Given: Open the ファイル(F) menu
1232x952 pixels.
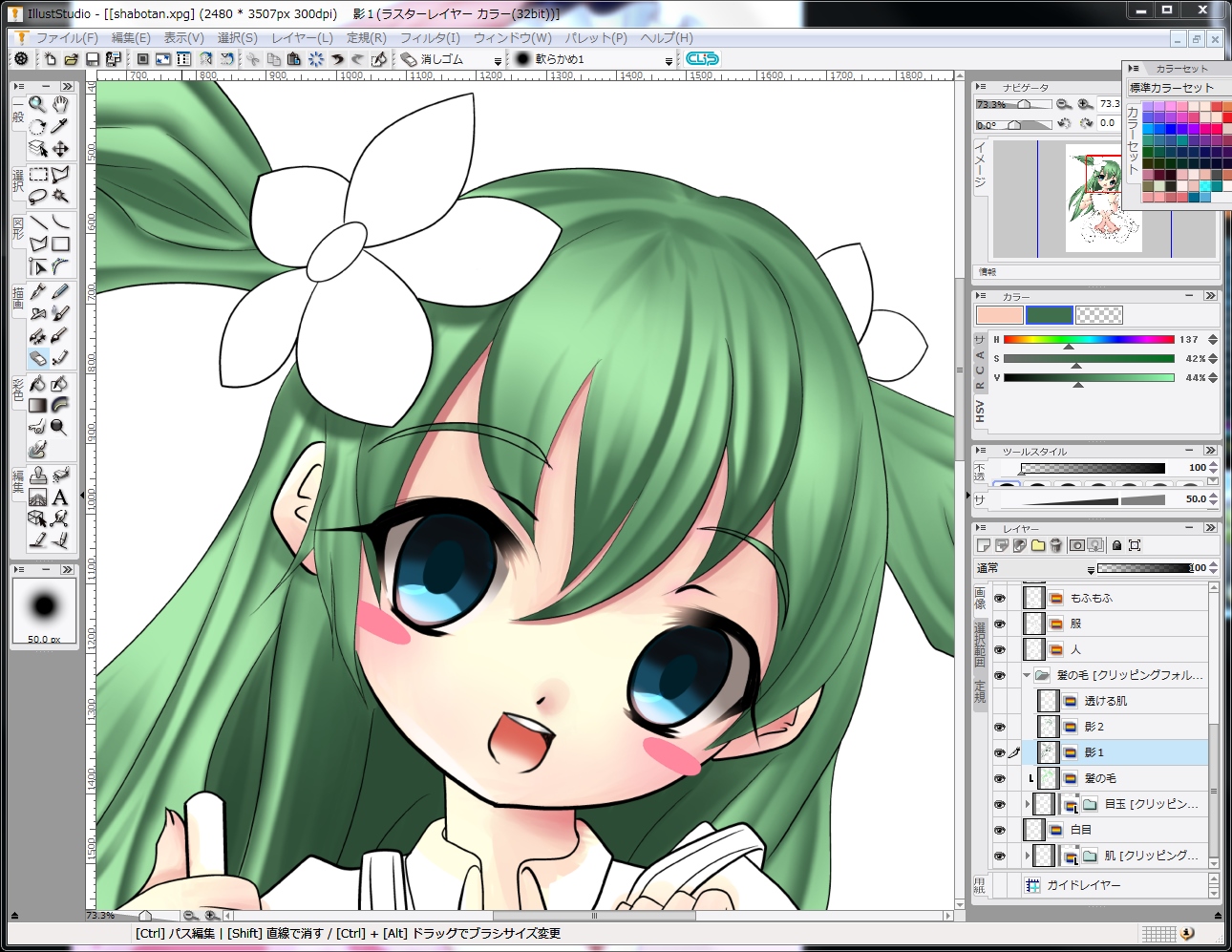Looking at the screenshot, I should tap(67, 38).
